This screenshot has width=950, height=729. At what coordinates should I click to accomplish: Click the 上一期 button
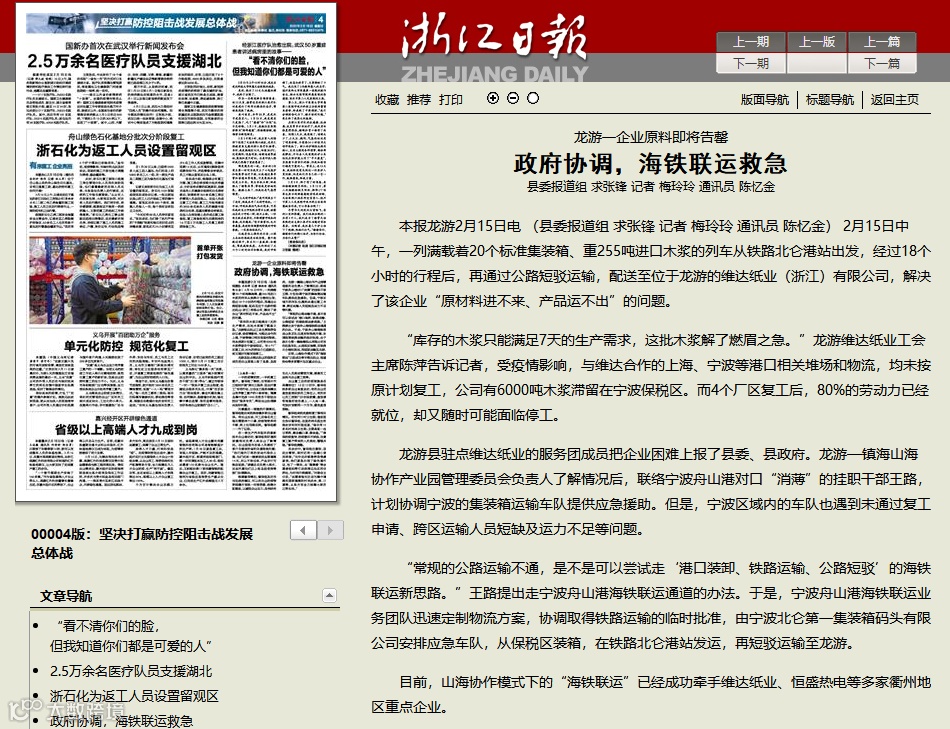pyautogui.click(x=751, y=42)
